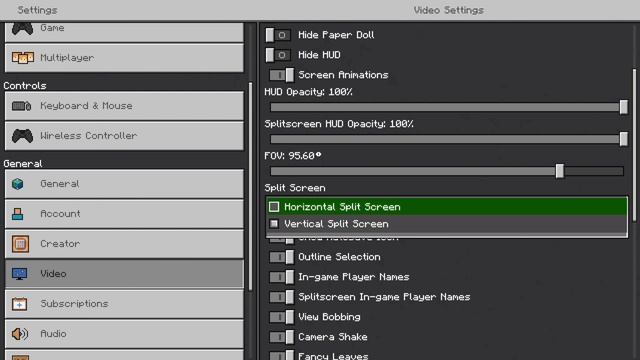Click Splitscreen HUD Opacity slider handle
Screen dimensions: 640x360
[623, 139]
